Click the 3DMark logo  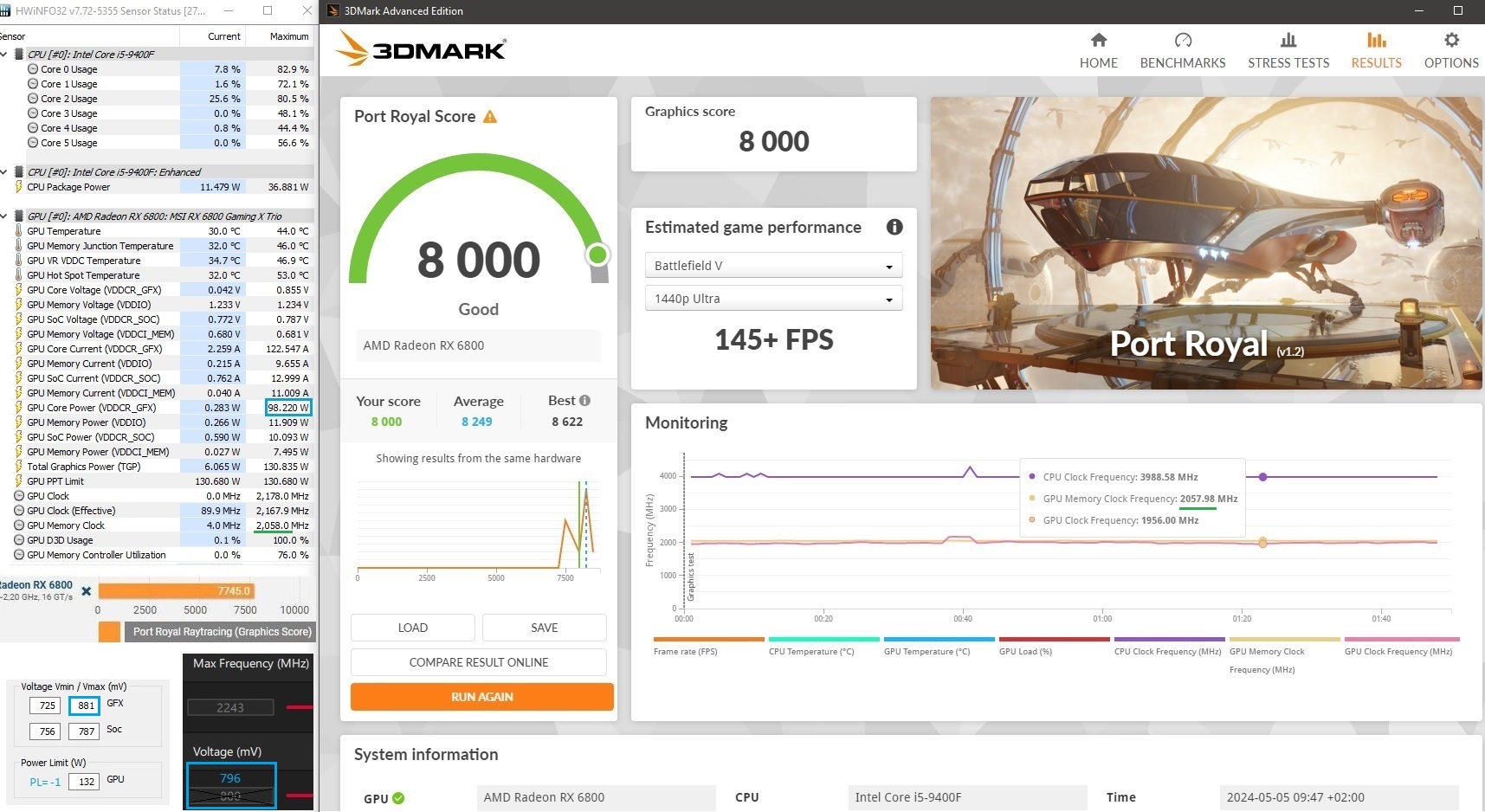(x=421, y=48)
